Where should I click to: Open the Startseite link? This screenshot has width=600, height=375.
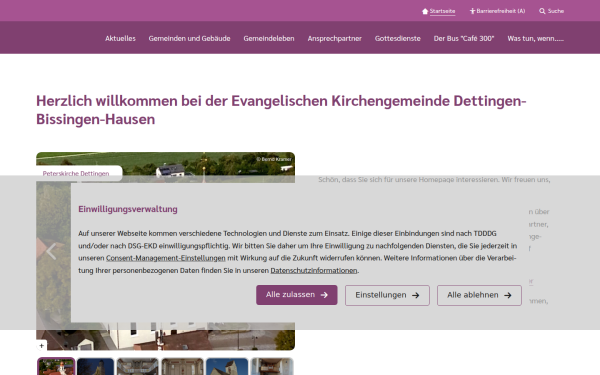click(442, 11)
